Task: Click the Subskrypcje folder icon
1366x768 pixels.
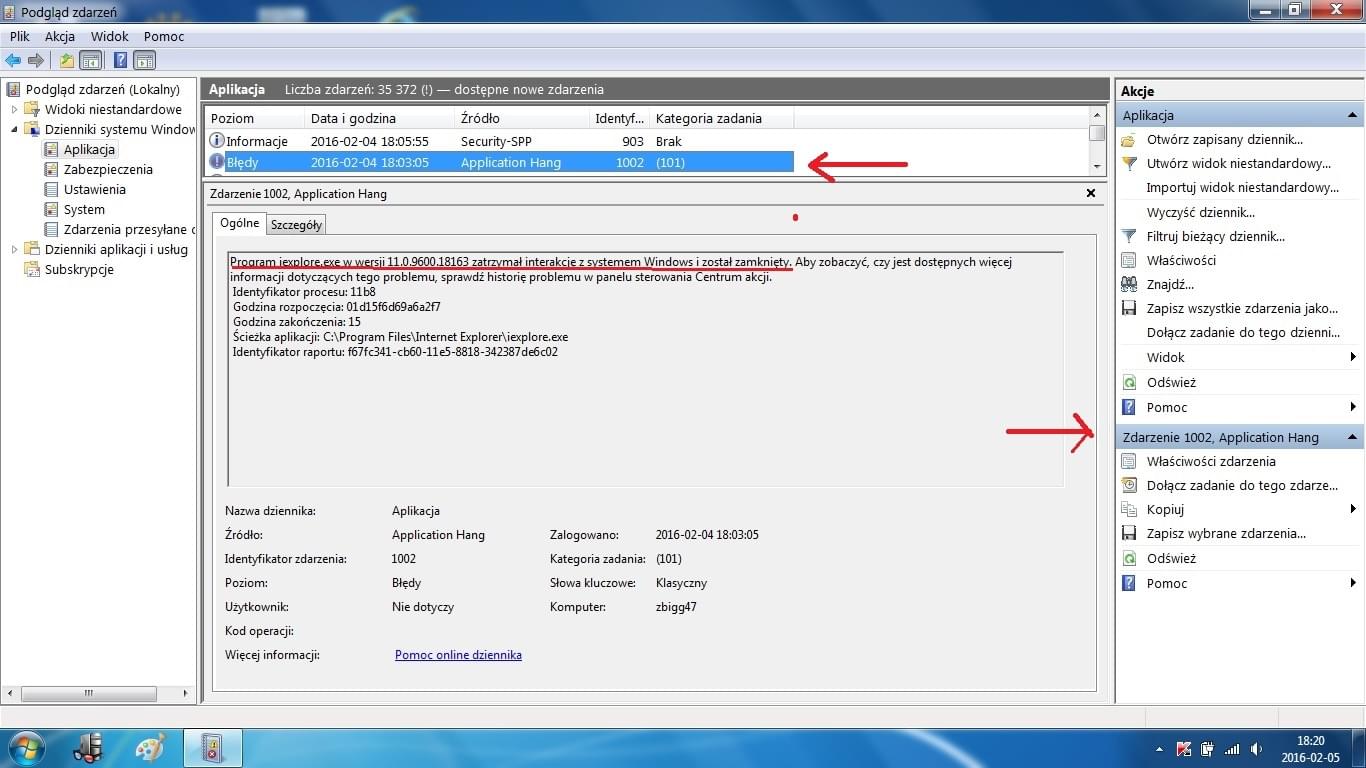Action: coord(33,269)
